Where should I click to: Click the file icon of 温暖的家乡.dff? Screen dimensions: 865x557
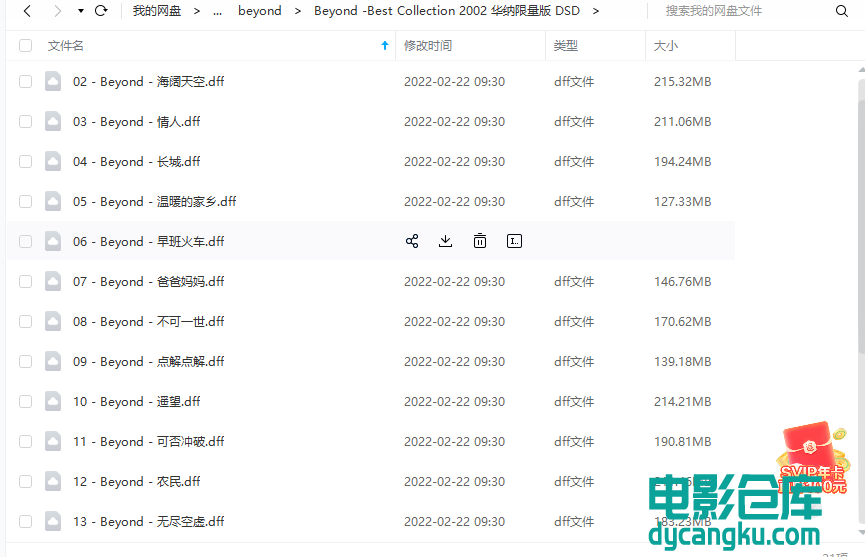53,201
